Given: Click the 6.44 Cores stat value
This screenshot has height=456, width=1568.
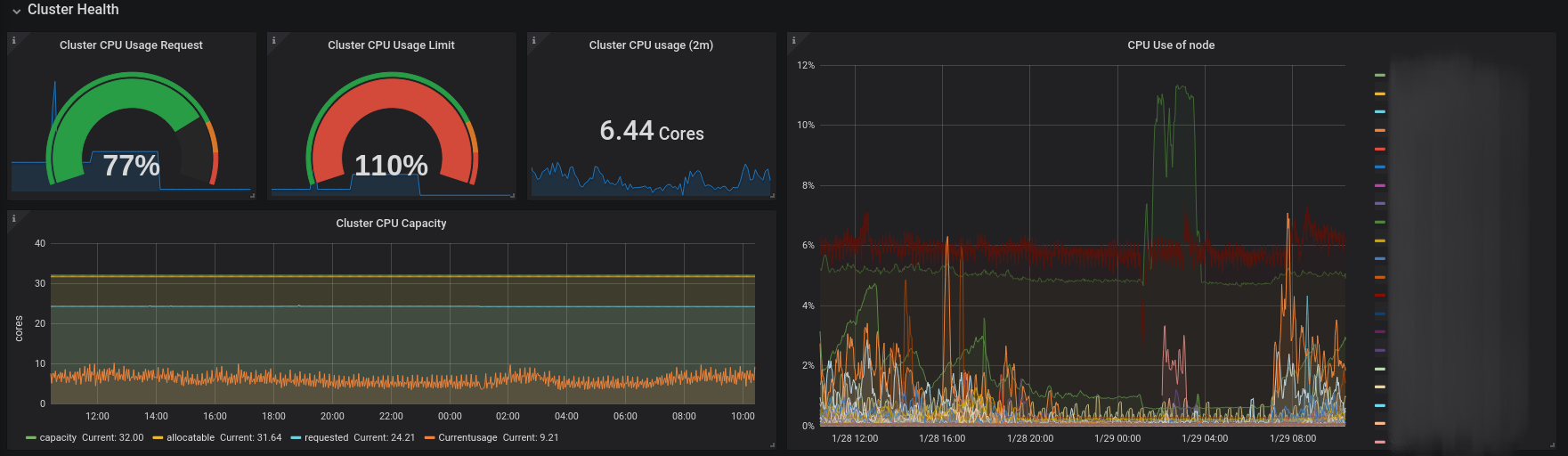Looking at the screenshot, I should (651, 132).
